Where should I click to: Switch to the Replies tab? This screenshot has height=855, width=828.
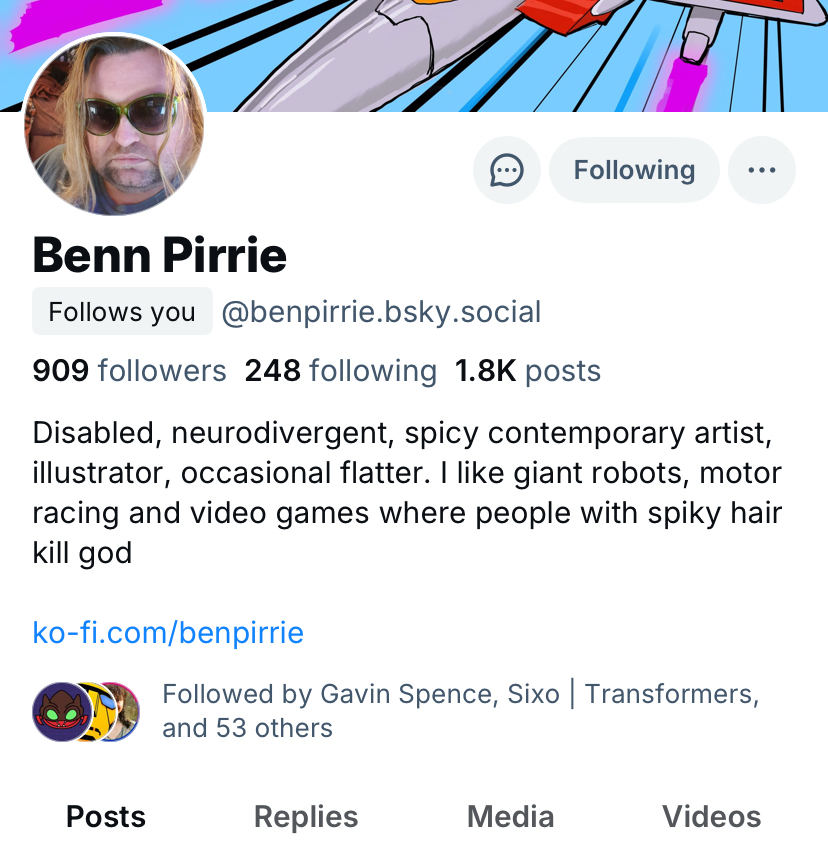click(x=306, y=817)
